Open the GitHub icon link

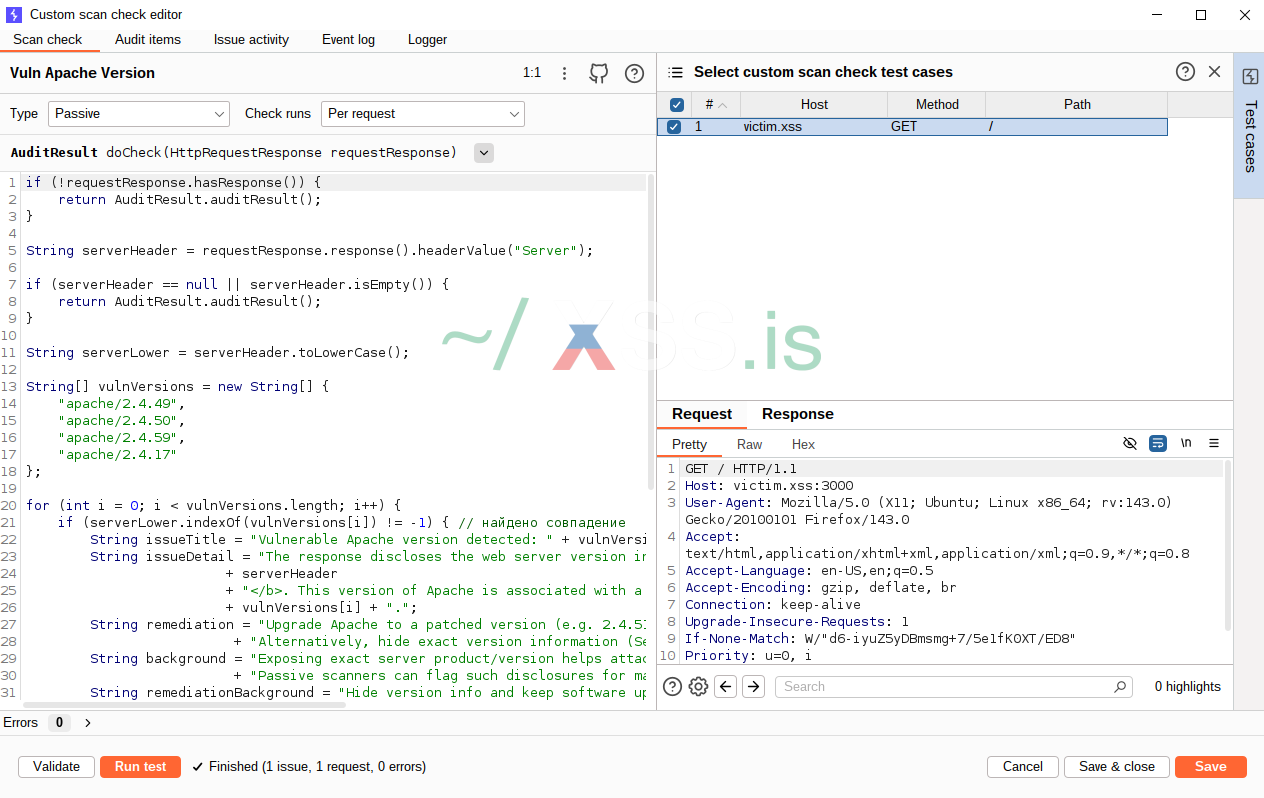click(x=598, y=73)
